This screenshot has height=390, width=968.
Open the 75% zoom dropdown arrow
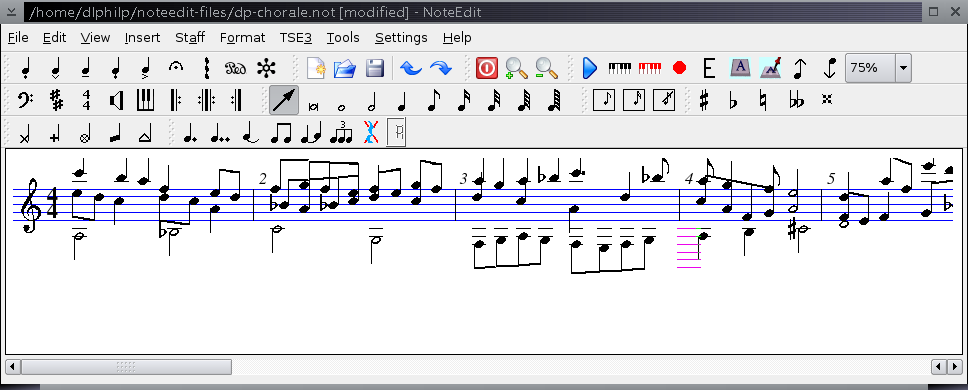903,68
